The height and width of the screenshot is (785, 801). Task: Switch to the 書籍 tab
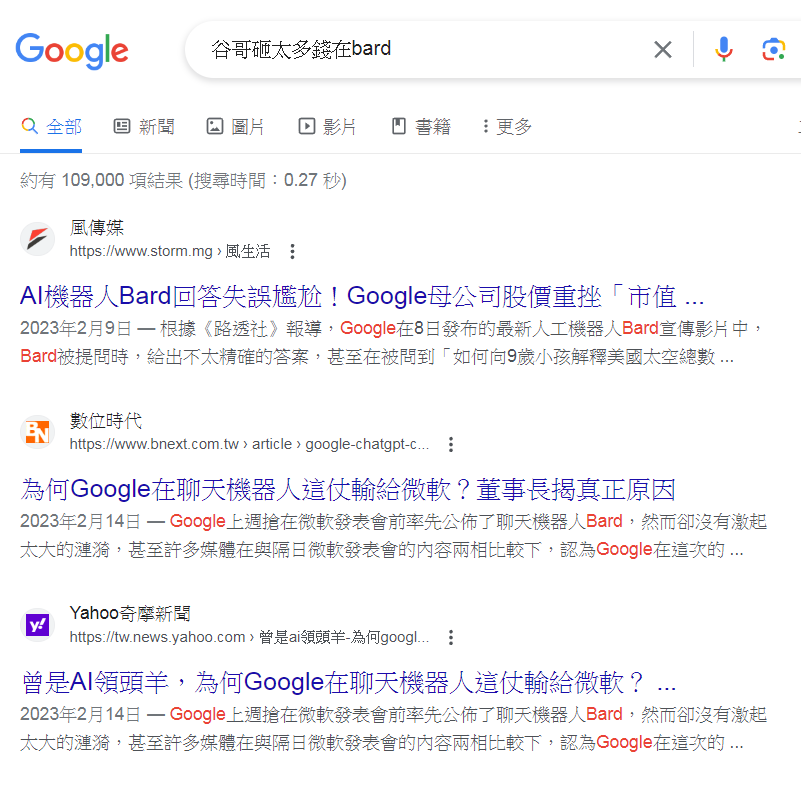[421, 127]
